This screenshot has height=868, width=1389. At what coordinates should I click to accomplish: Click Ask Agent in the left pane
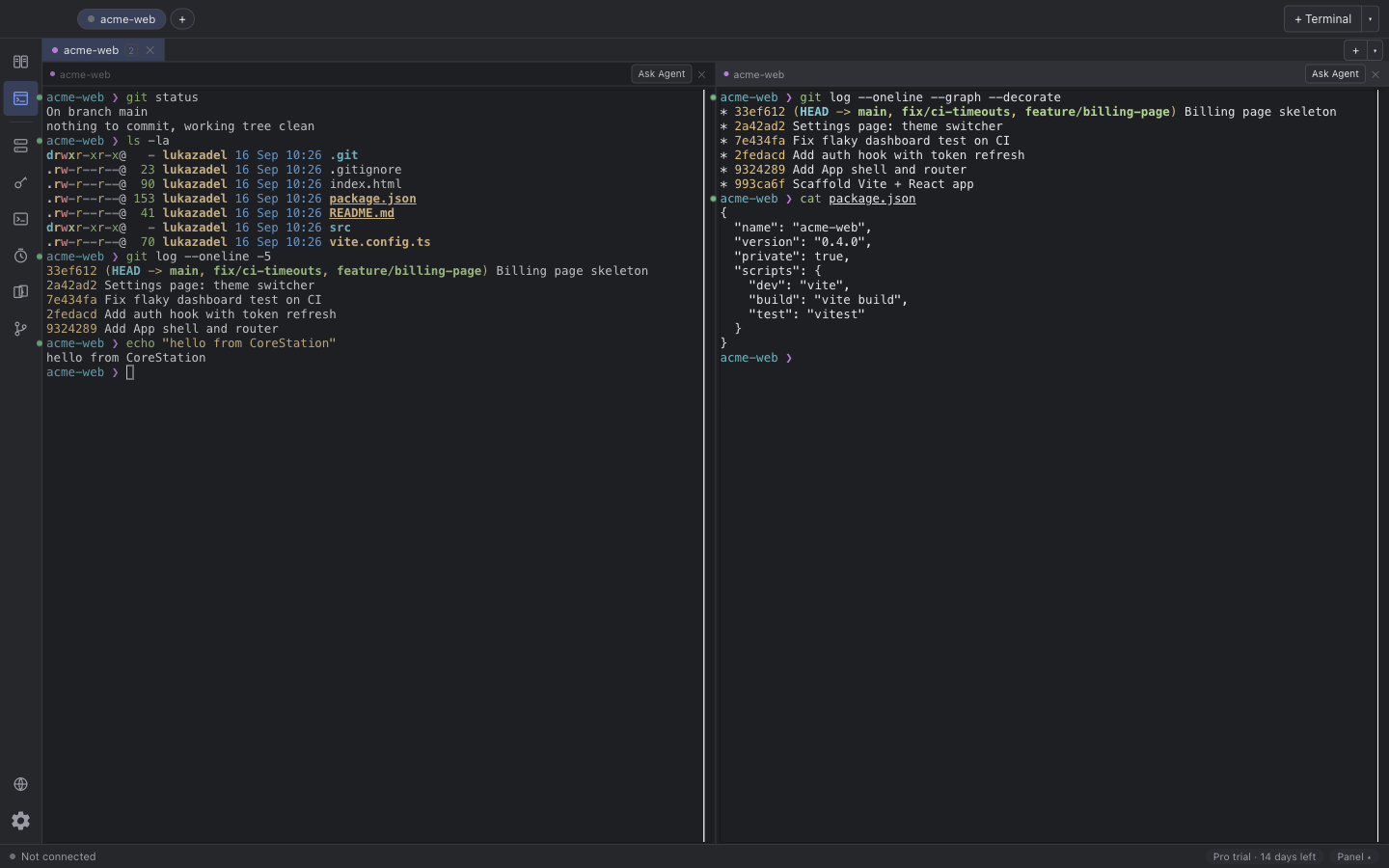coord(662,74)
